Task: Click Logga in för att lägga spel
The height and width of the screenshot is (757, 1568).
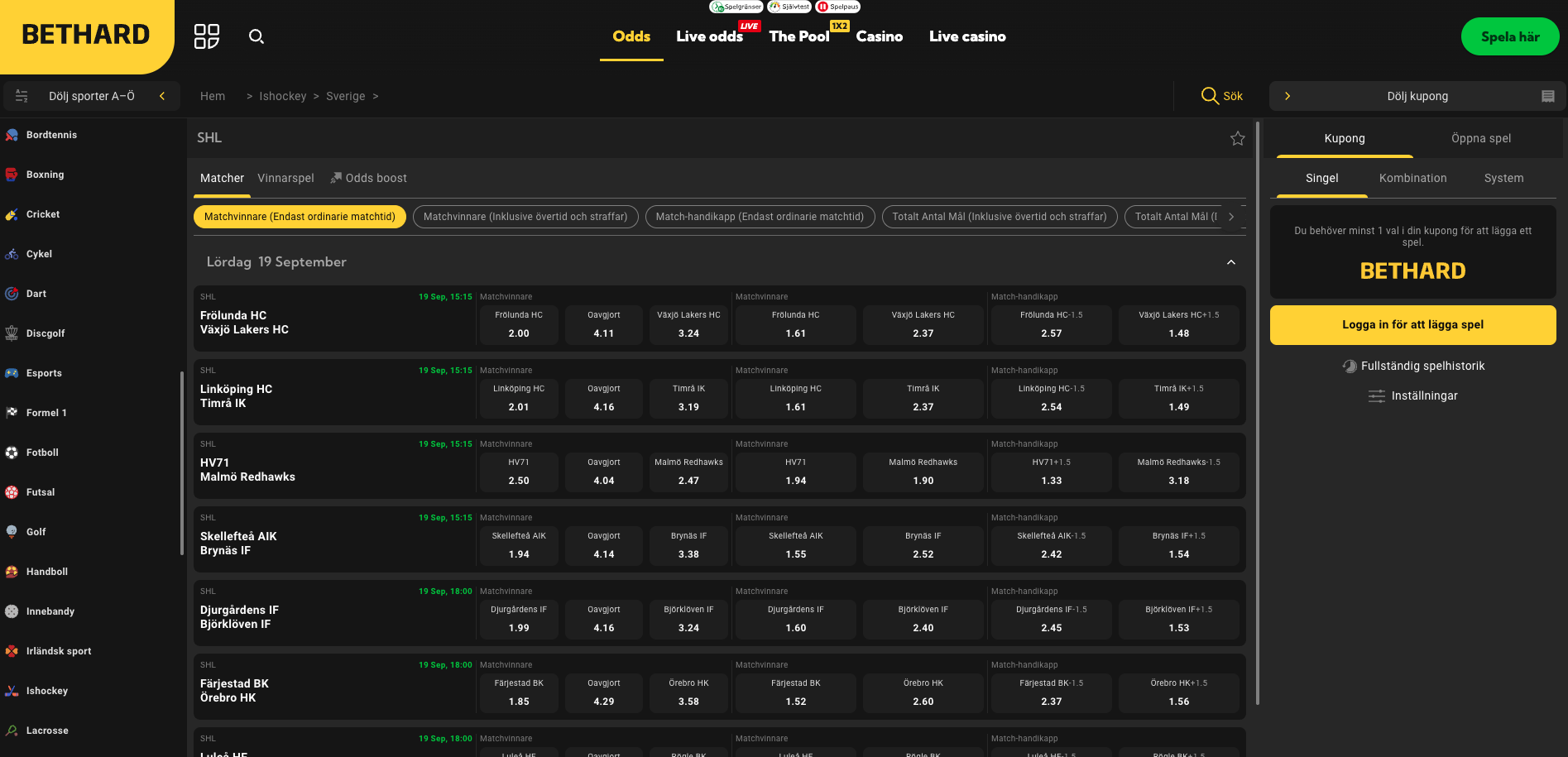Action: click(x=1412, y=324)
